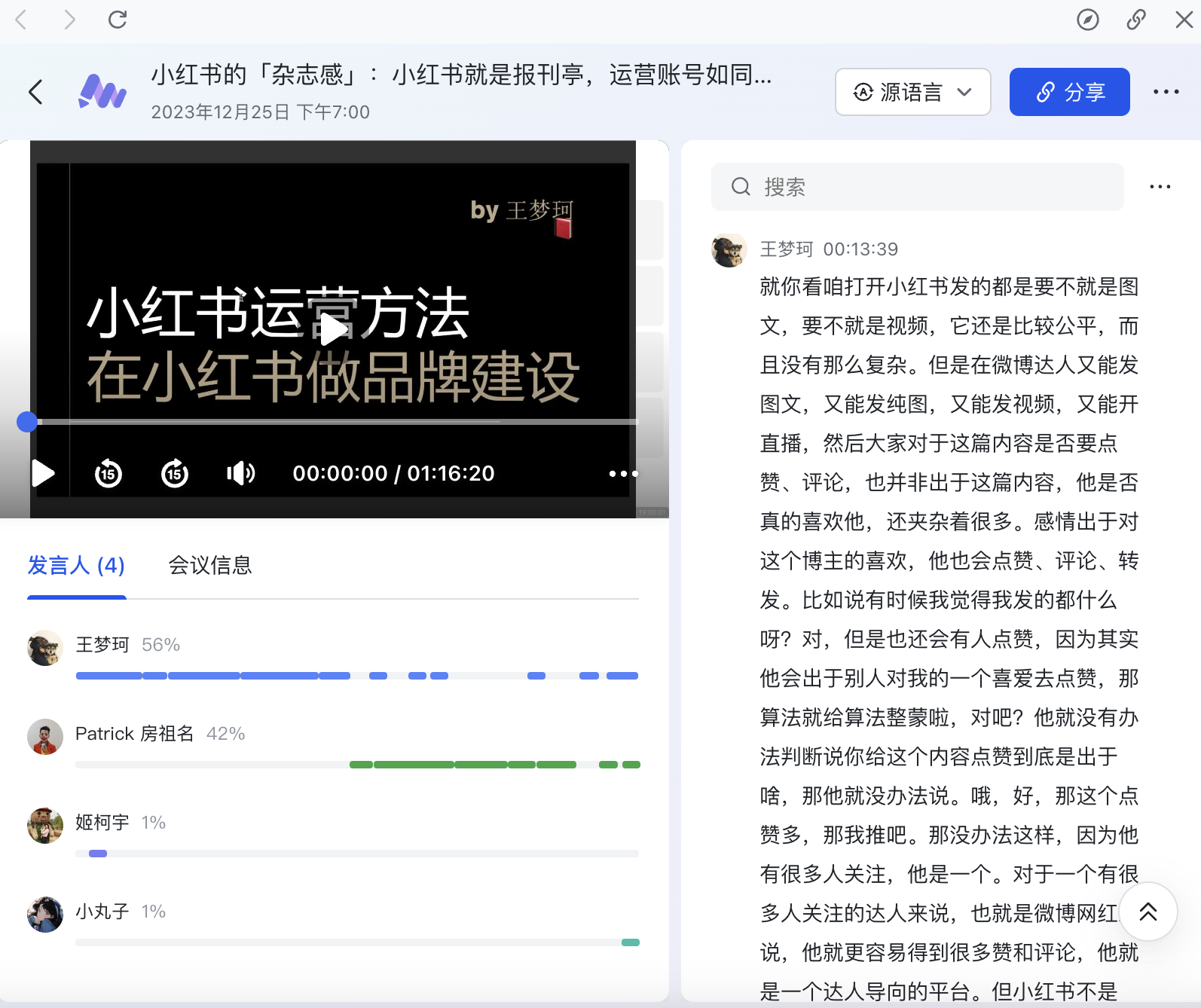Screen dimensions: 1201x1008
Task: Click the video title slide 小红书运营方法
Action: point(278,313)
